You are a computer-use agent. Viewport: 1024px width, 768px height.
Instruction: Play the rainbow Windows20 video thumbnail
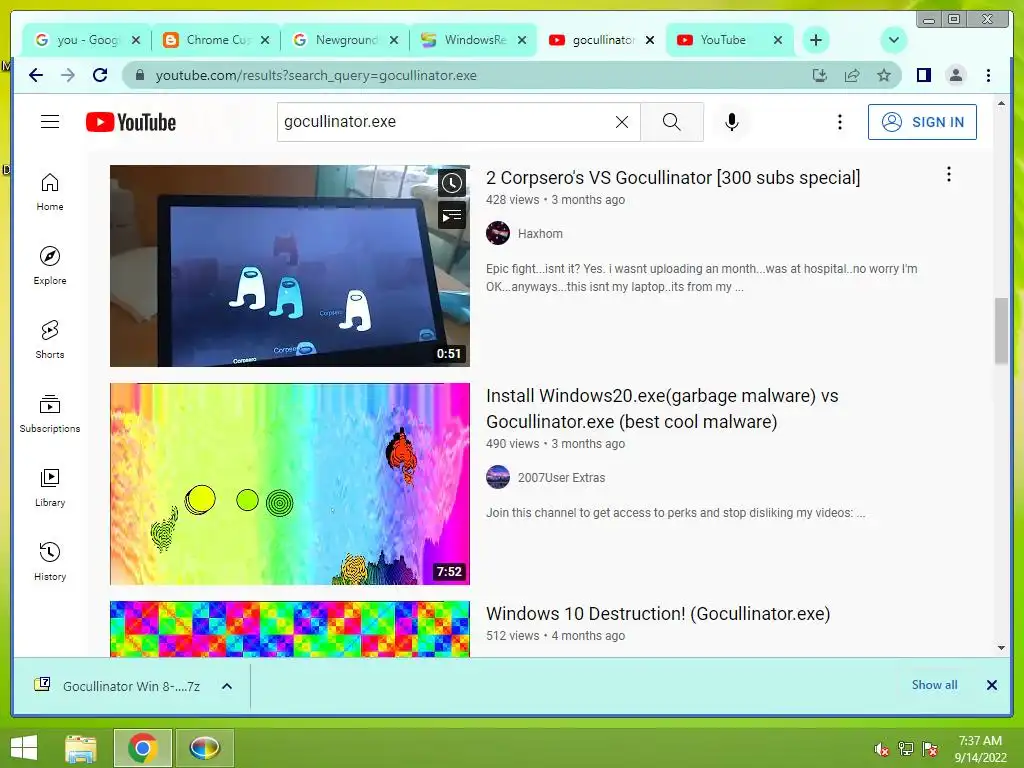(x=289, y=484)
